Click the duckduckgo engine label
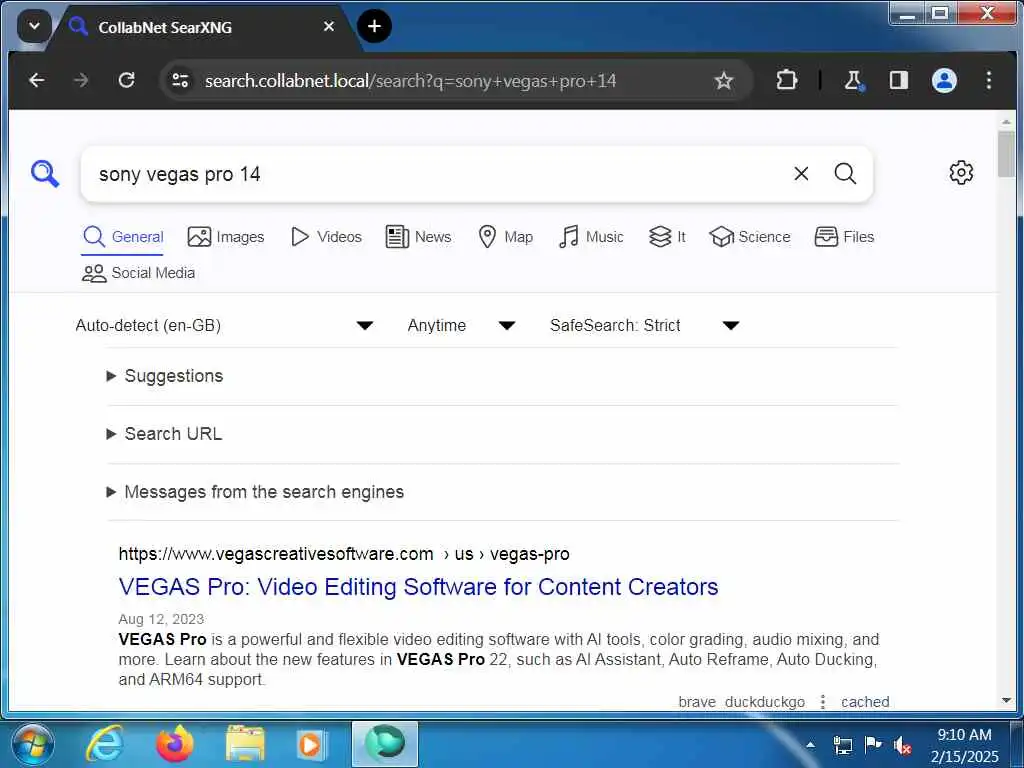This screenshot has width=1024, height=768. pos(765,702)
